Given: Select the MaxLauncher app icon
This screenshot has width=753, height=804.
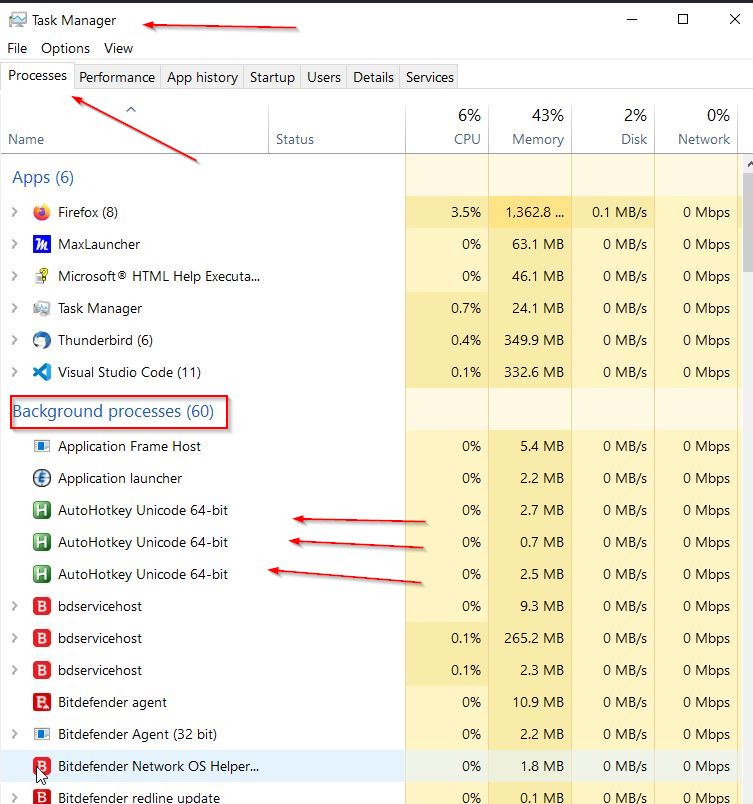Looking at the screenshot, I should pyautogui.click(x=41, y=244).
